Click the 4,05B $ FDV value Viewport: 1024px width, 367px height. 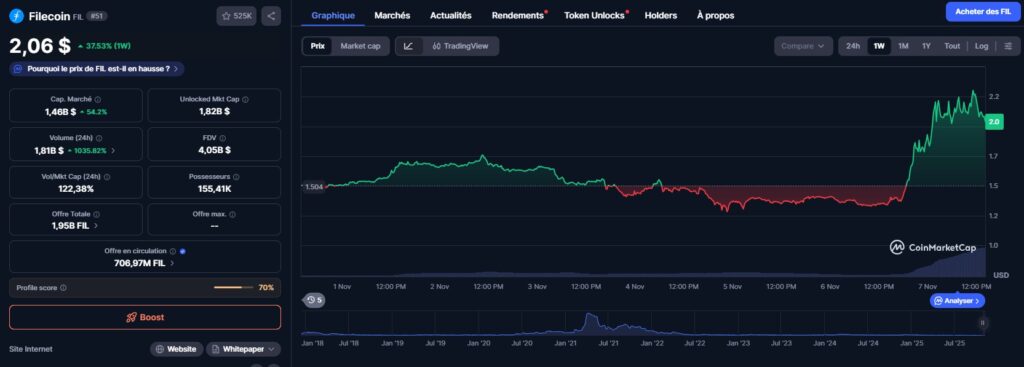214,150
